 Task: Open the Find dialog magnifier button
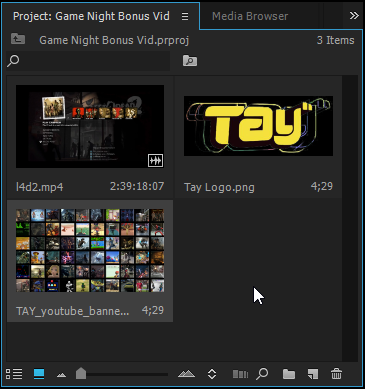tap(262, 374)
